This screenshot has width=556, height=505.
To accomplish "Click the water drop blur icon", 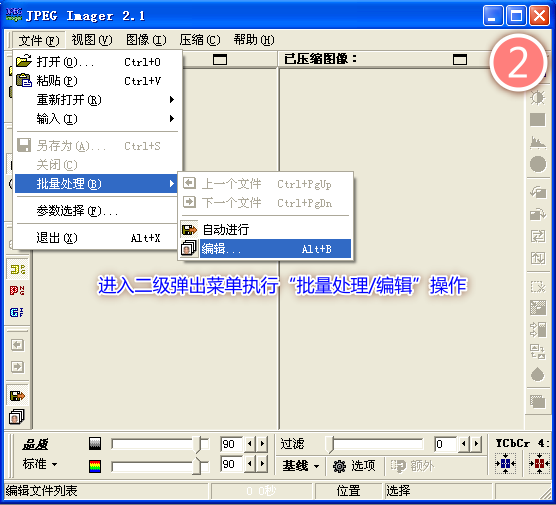I will pos(538,374).
